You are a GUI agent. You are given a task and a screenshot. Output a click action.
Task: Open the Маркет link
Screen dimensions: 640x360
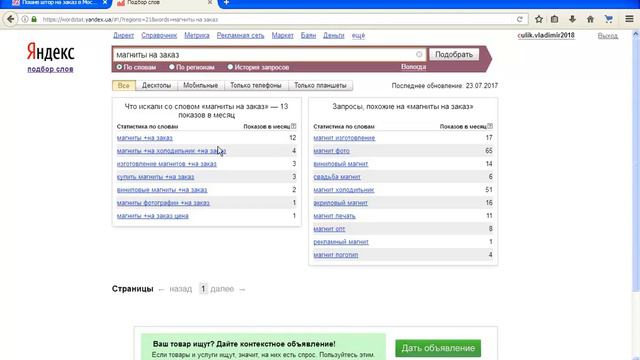tap(282, 36)
